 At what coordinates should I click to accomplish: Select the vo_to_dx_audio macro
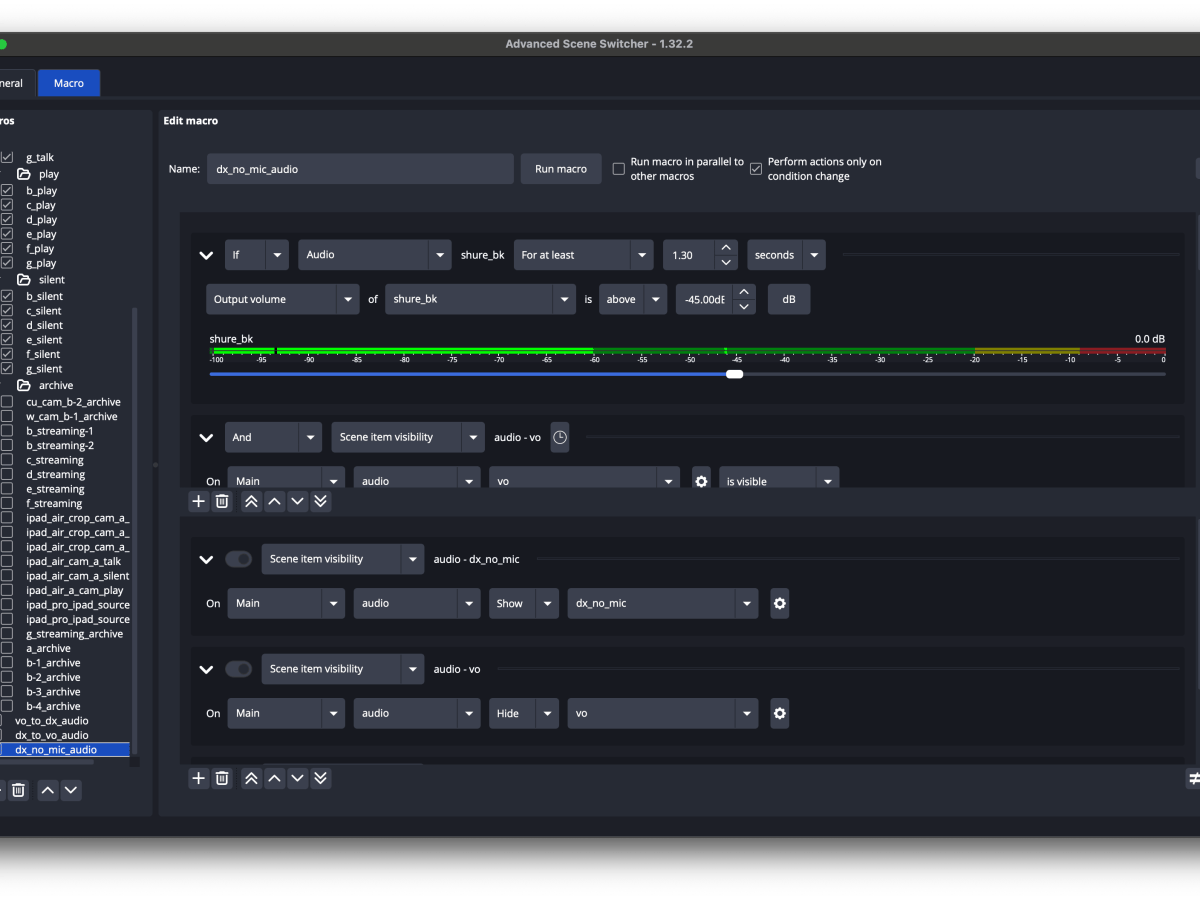point(52,720)
